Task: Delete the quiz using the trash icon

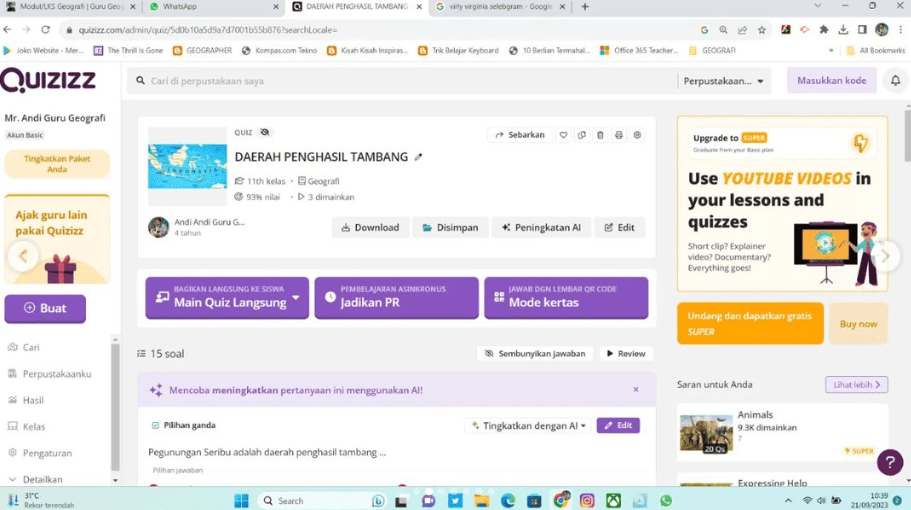Action: (600, 135)
